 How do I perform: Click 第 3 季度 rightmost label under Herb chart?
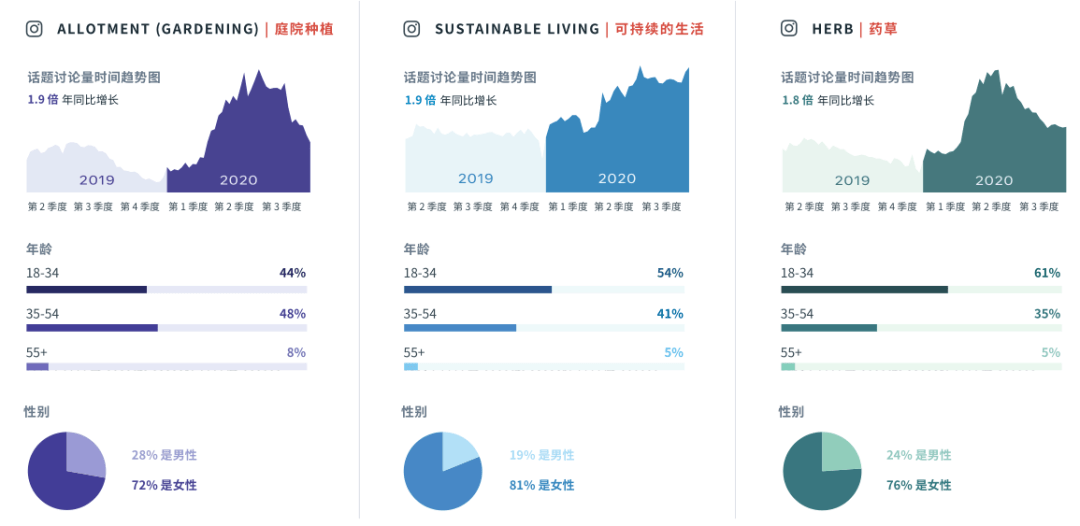click(x=1039, y=207)
